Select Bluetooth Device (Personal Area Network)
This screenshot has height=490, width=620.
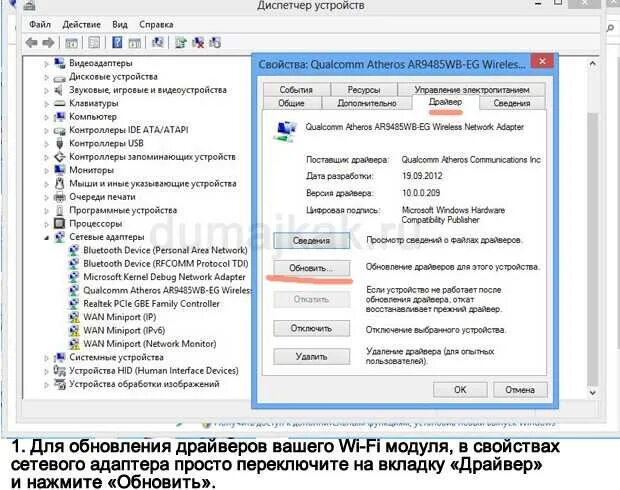tap(165, 250)
